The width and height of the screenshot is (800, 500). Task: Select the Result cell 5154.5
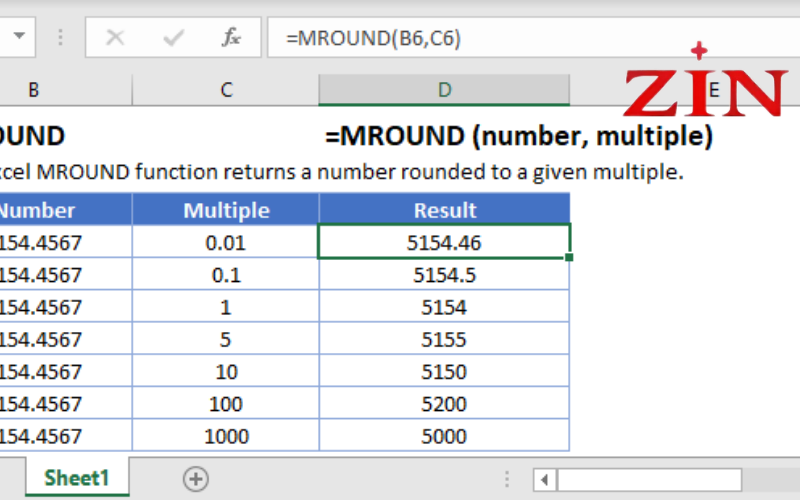coord(444,274)
